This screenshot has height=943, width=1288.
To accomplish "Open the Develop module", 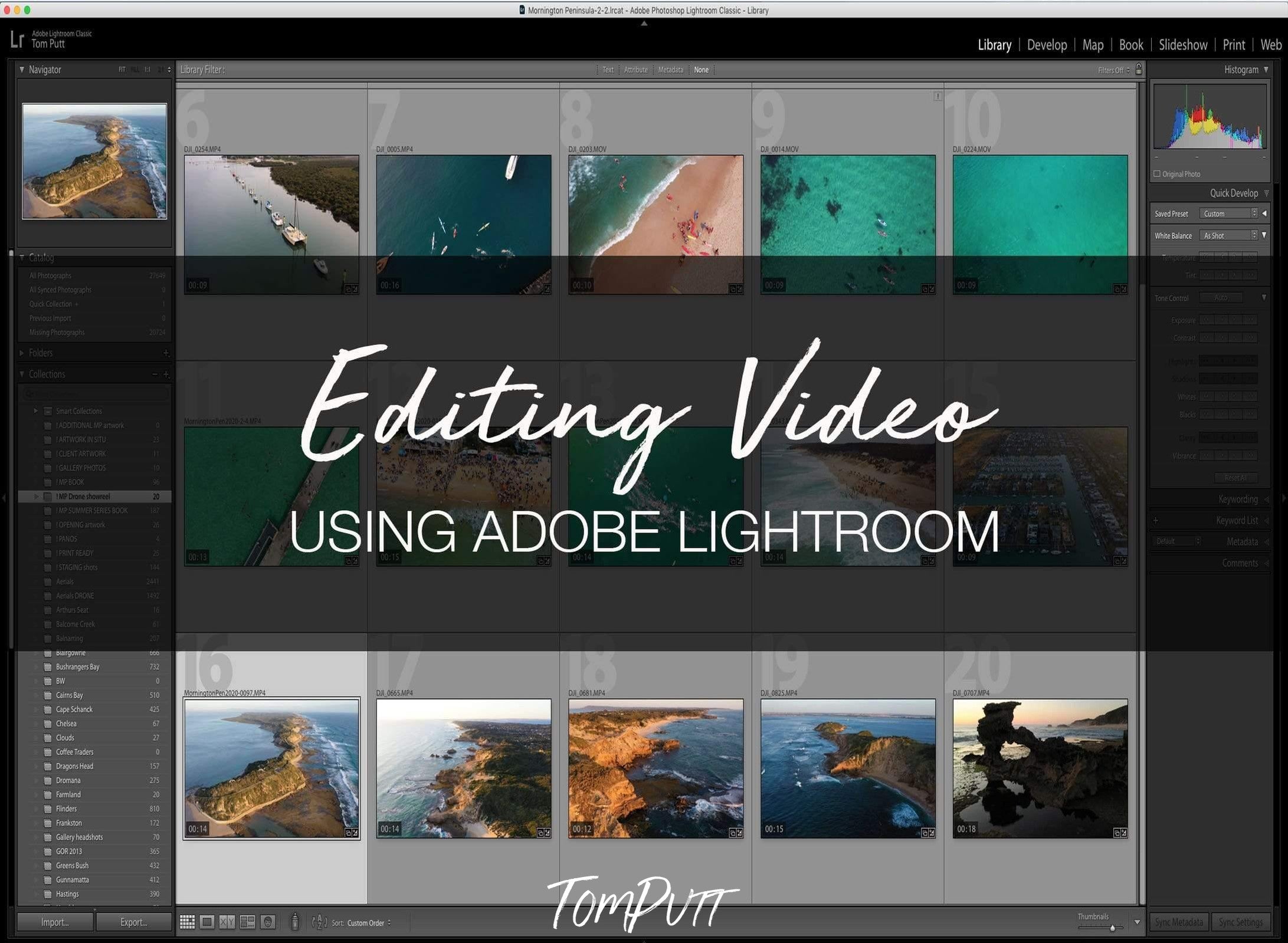I will 1047,45.
